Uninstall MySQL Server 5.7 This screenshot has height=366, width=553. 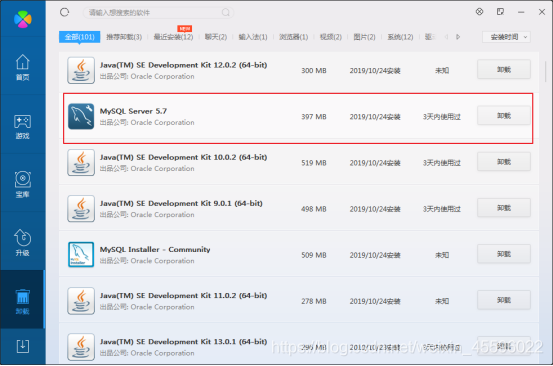pyautogui.click(x=504, y=116)
